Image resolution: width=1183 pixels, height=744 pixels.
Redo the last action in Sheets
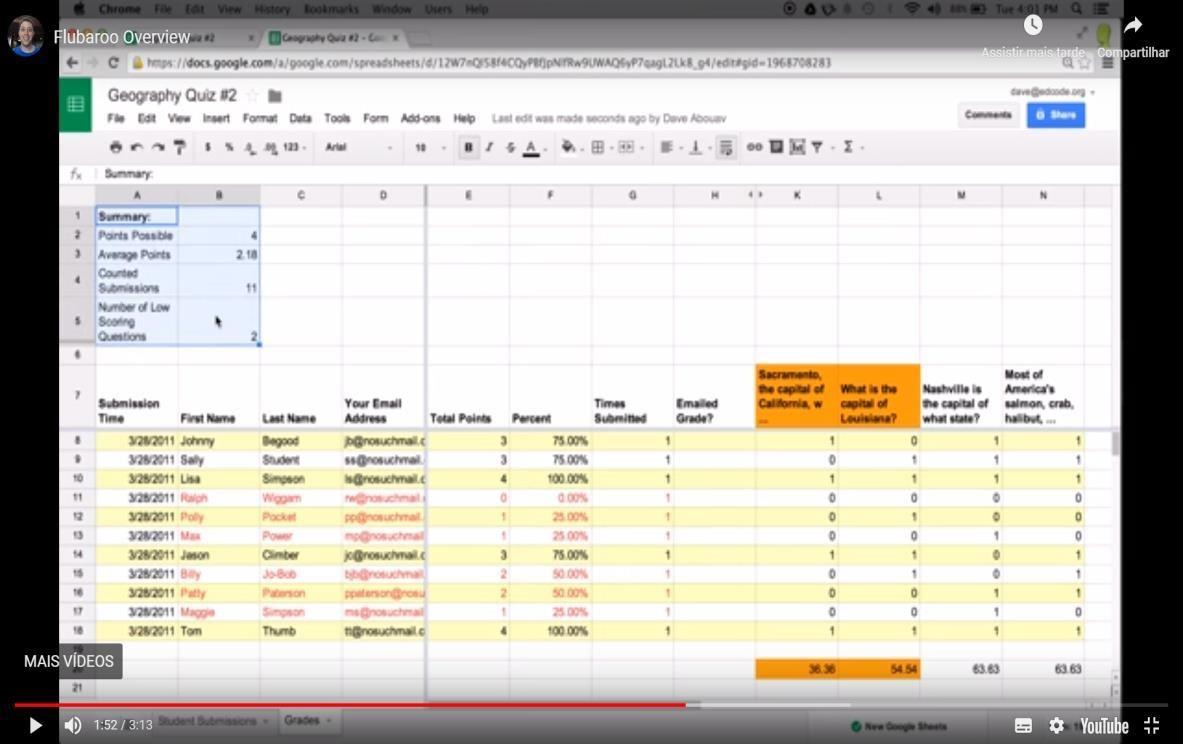click(158, 147)
